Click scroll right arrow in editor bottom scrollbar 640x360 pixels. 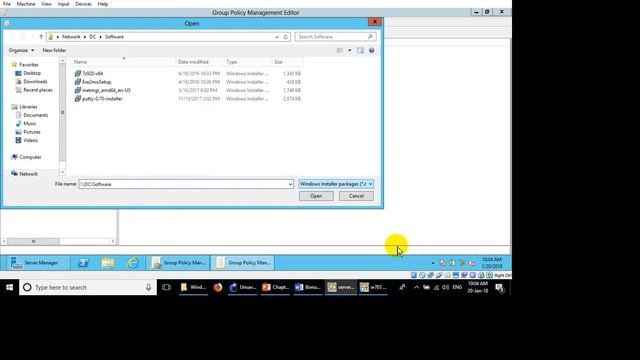pos(113,242)
